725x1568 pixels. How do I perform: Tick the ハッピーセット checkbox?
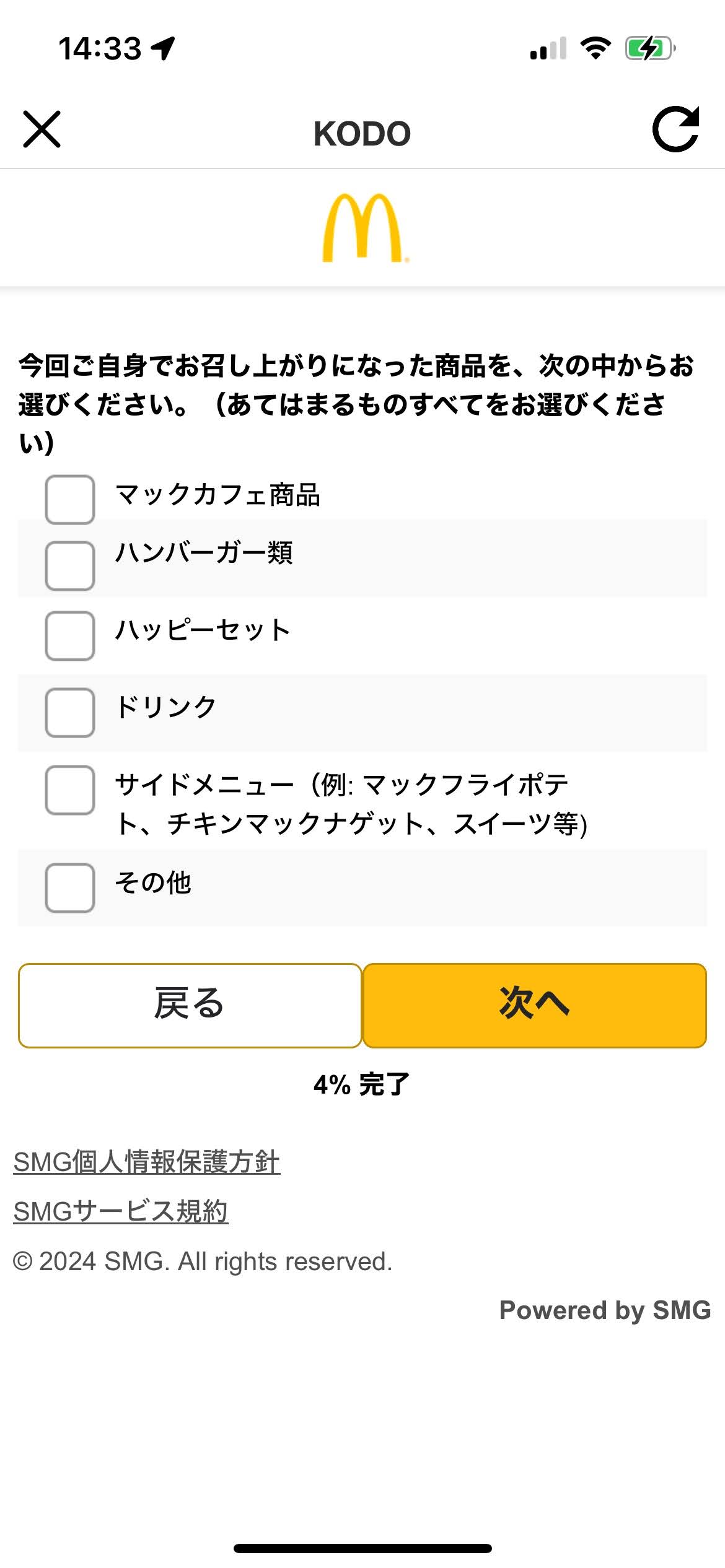click(70, 636)
